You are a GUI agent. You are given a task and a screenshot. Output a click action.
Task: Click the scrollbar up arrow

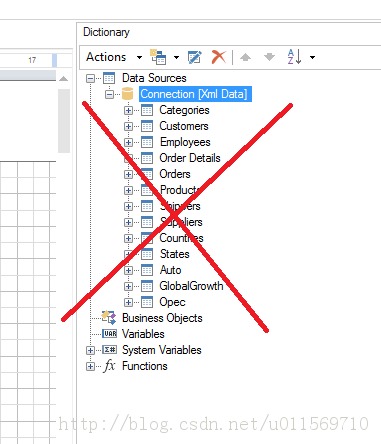point(63,79)
